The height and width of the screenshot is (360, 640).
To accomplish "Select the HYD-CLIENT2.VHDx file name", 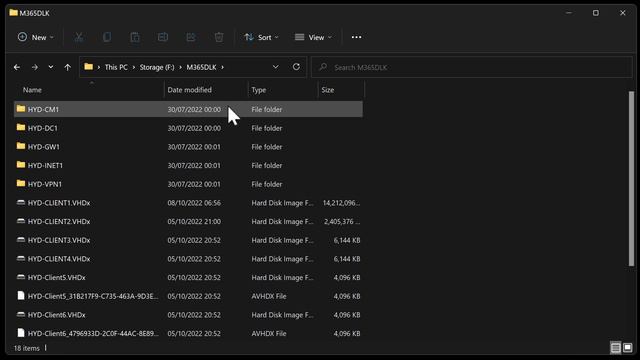I will tap(59, 222).
